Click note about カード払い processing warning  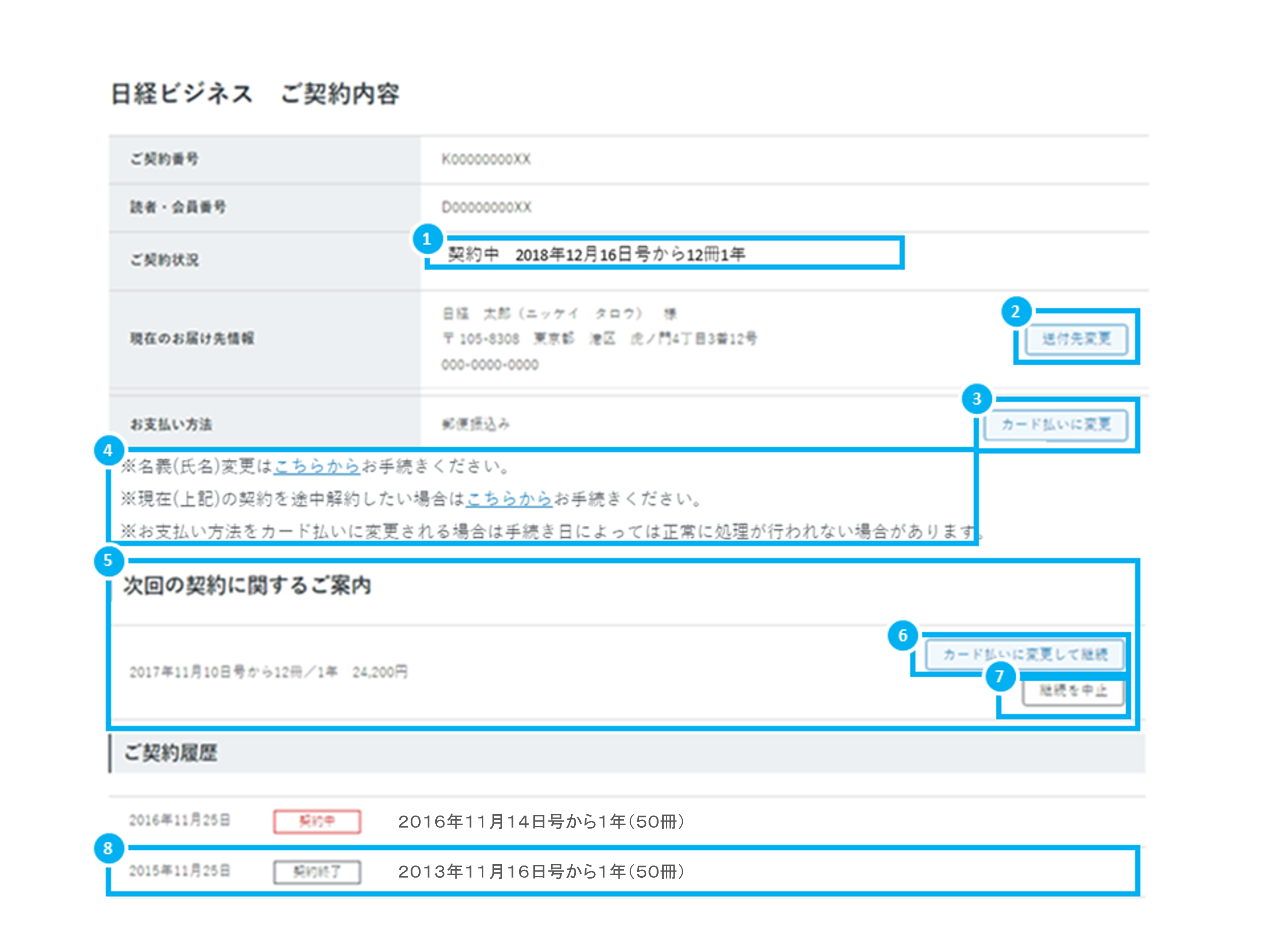[552, 532]
